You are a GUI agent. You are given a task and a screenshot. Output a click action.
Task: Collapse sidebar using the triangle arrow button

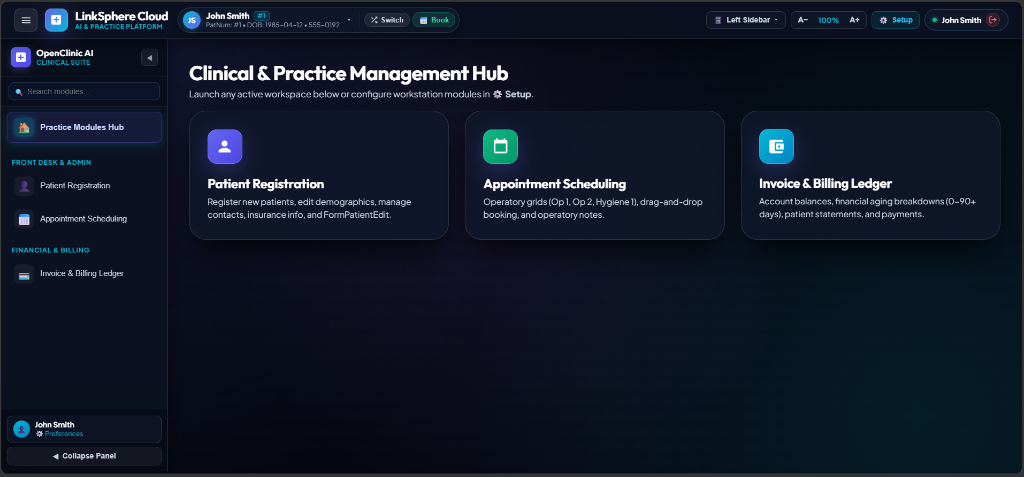click(x=150, y=58)
